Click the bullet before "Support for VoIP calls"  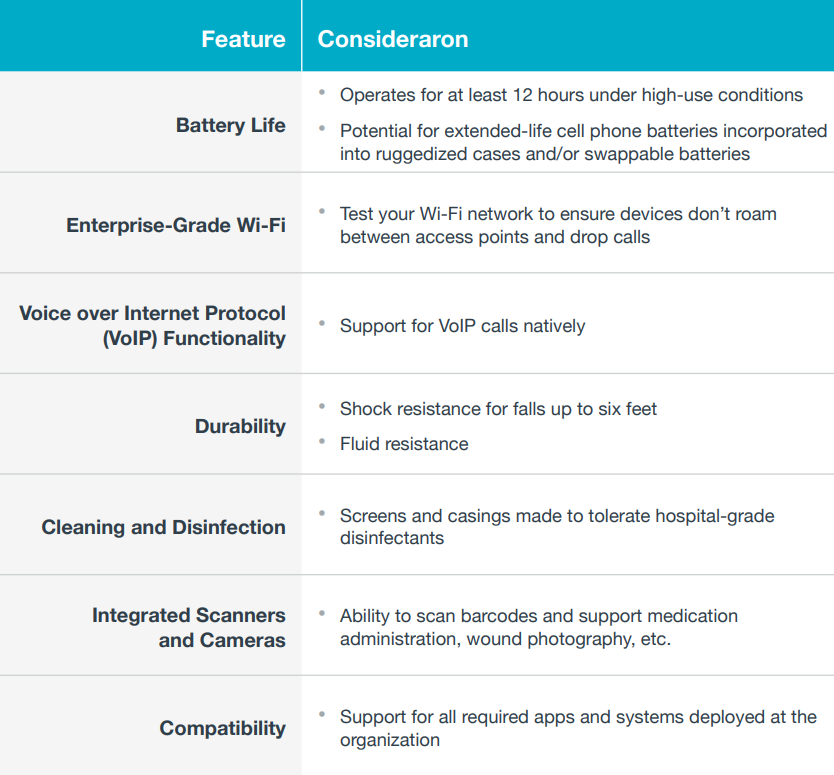(322, 324)
